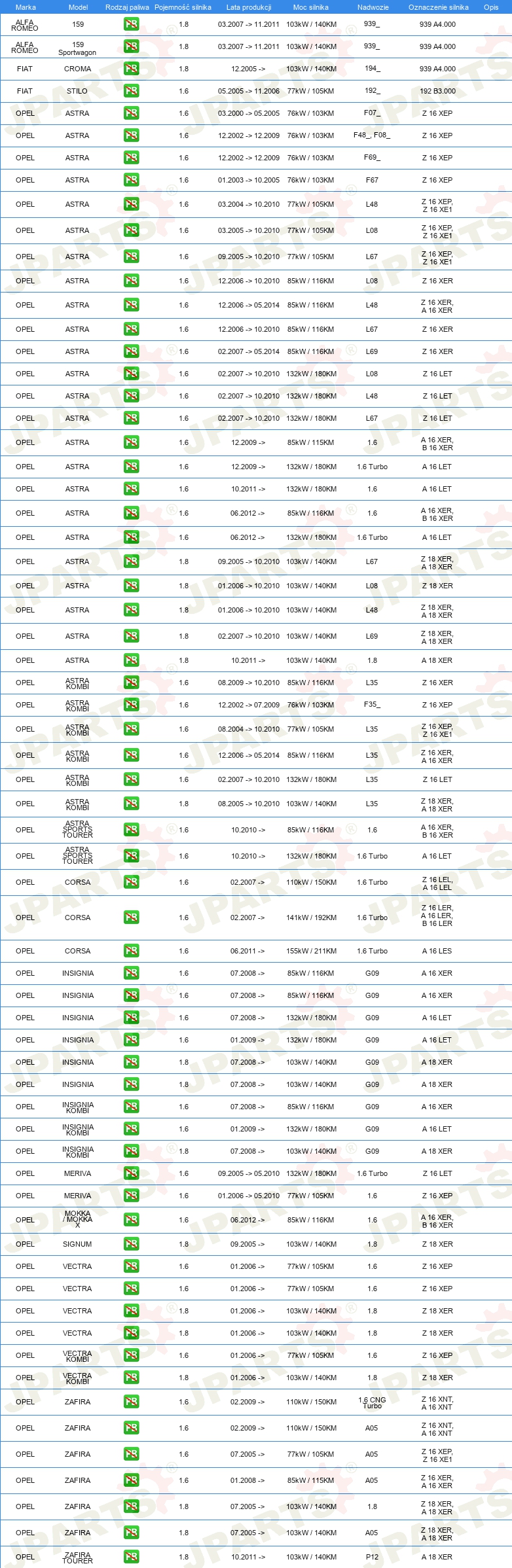Click the 'A 16 LES' engine code cell
Image resolution: width=512 pixels, height=1568 pixels.
[437, 951]
